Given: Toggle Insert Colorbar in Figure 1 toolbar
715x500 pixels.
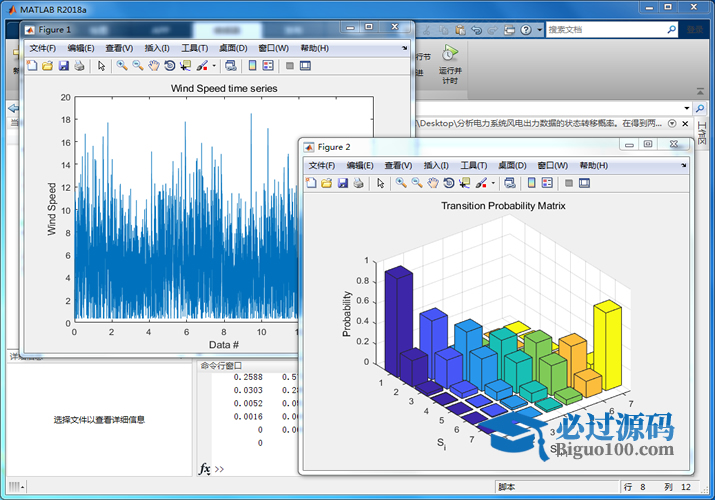Looking at the screenshot, I should [x=253, y=66].
